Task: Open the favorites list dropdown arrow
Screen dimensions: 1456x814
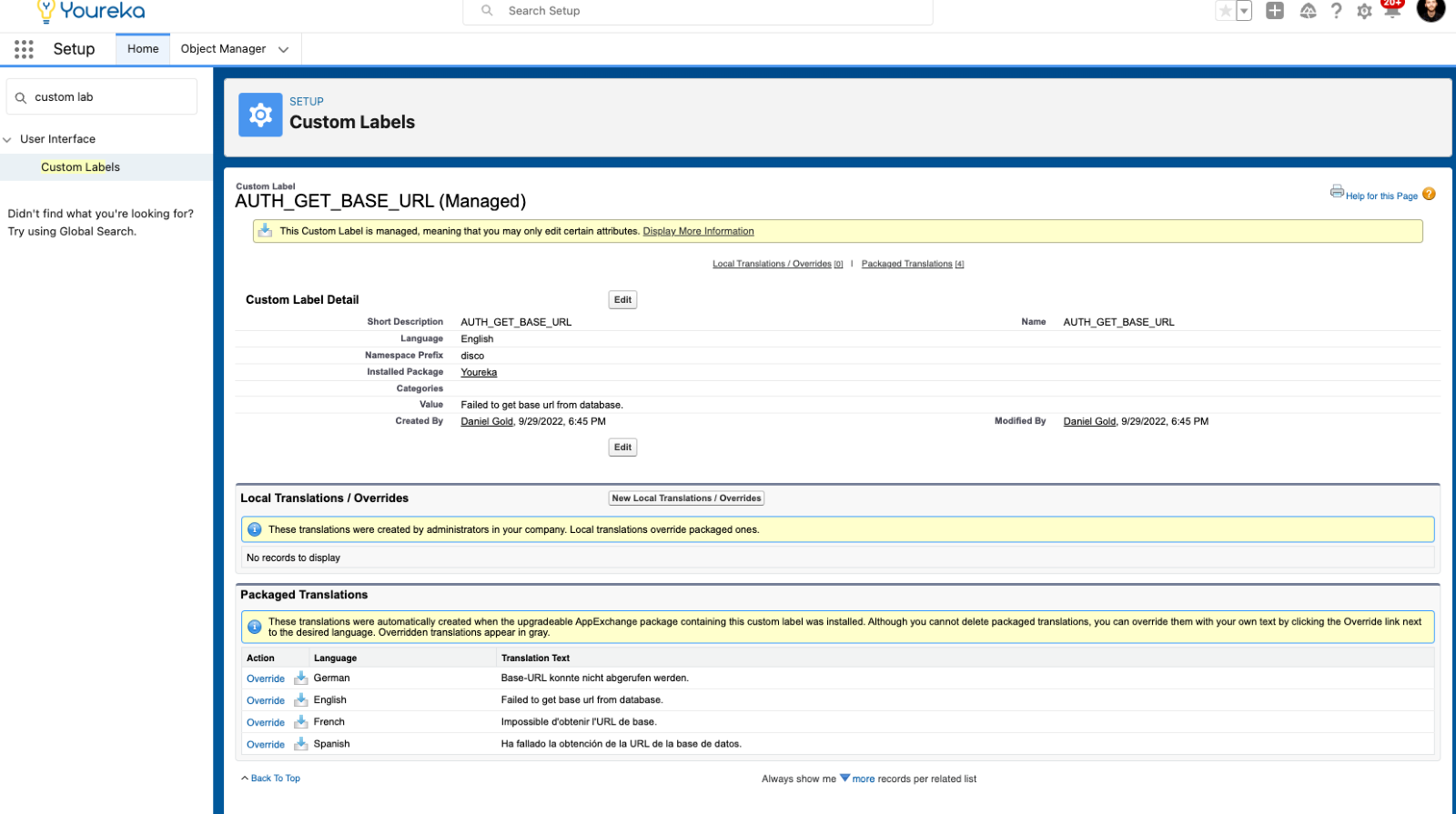Action: (x=1244, y=11)
